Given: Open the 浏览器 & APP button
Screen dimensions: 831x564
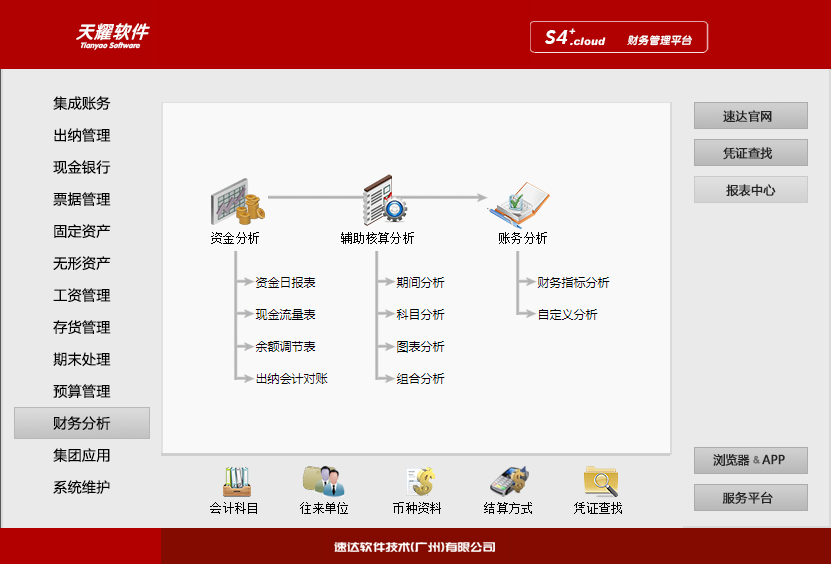Looking at the screenshot, I should click(750, 460).
